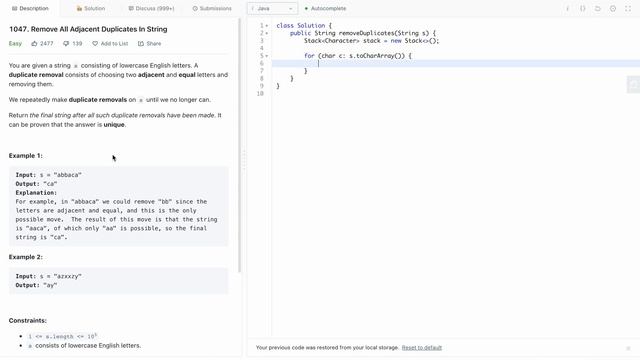Screen dimensions: 640x360
Task: Click the curly braces format code icon
Action: [582, 9]
